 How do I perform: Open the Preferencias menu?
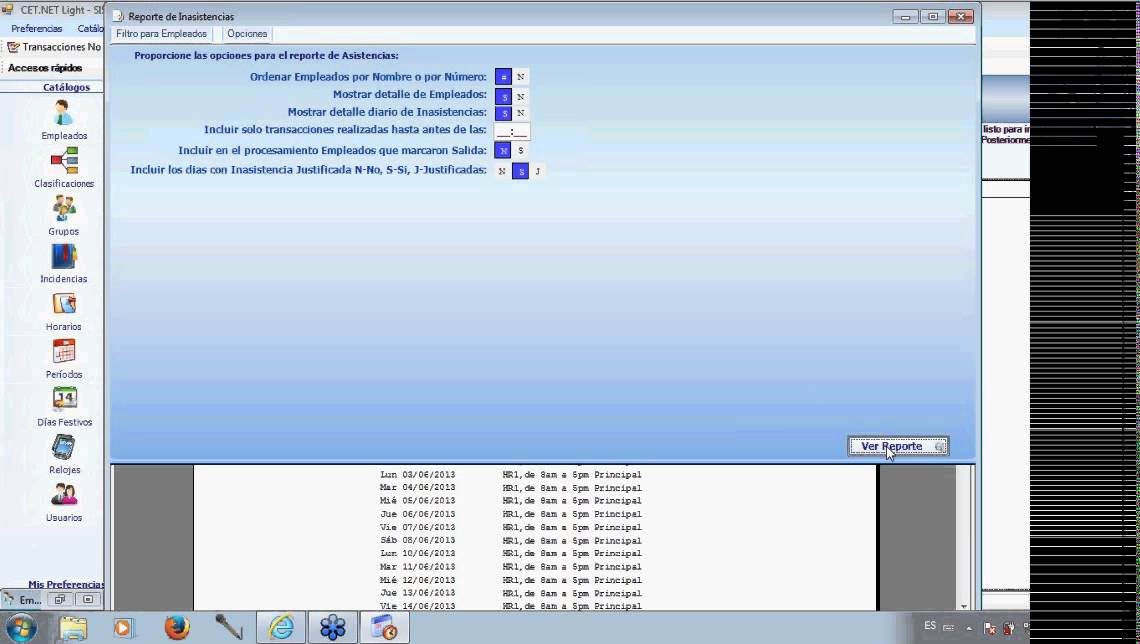pos(36,28)
